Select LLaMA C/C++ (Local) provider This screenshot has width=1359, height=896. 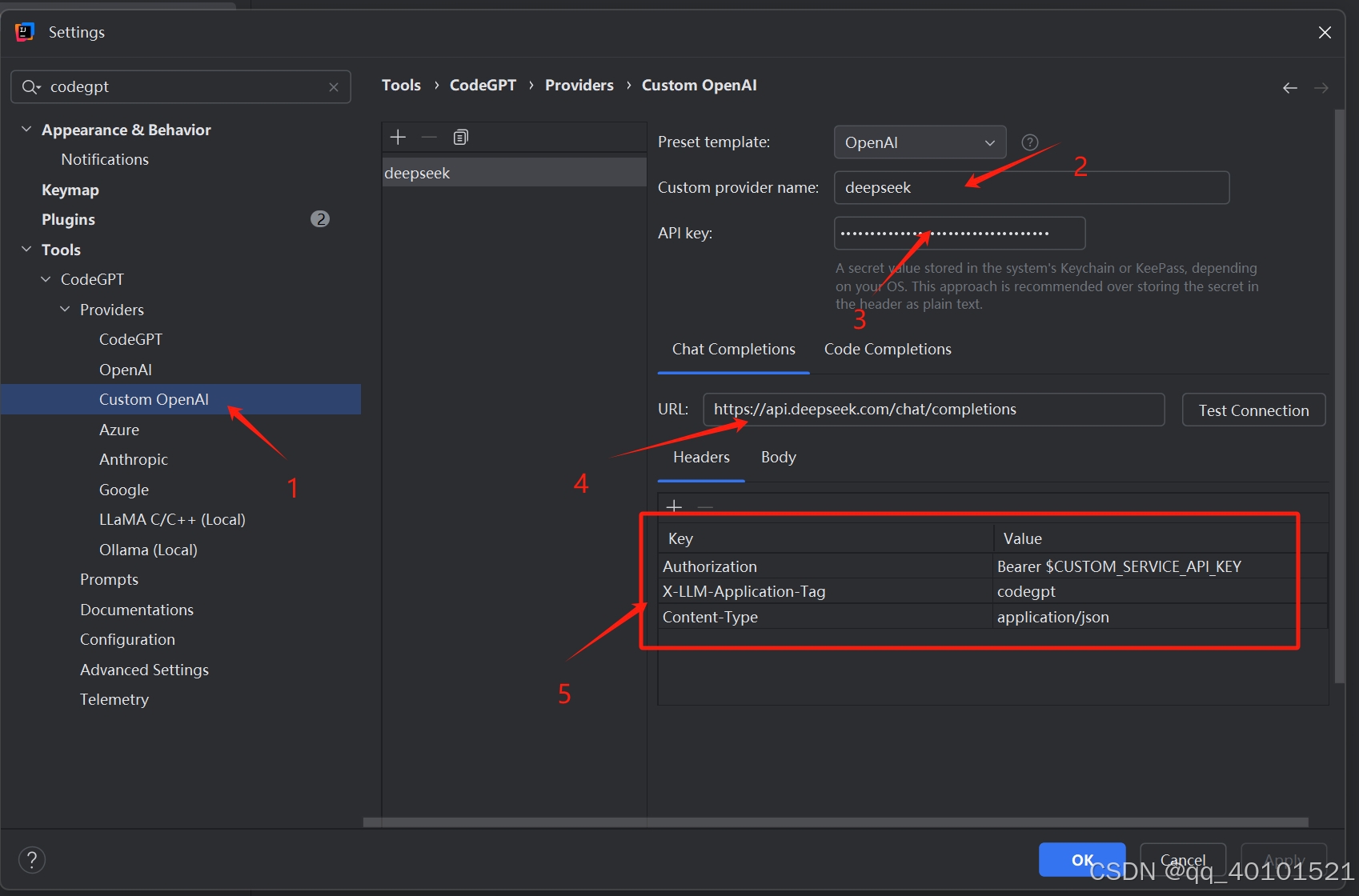[x=172, y=519]
